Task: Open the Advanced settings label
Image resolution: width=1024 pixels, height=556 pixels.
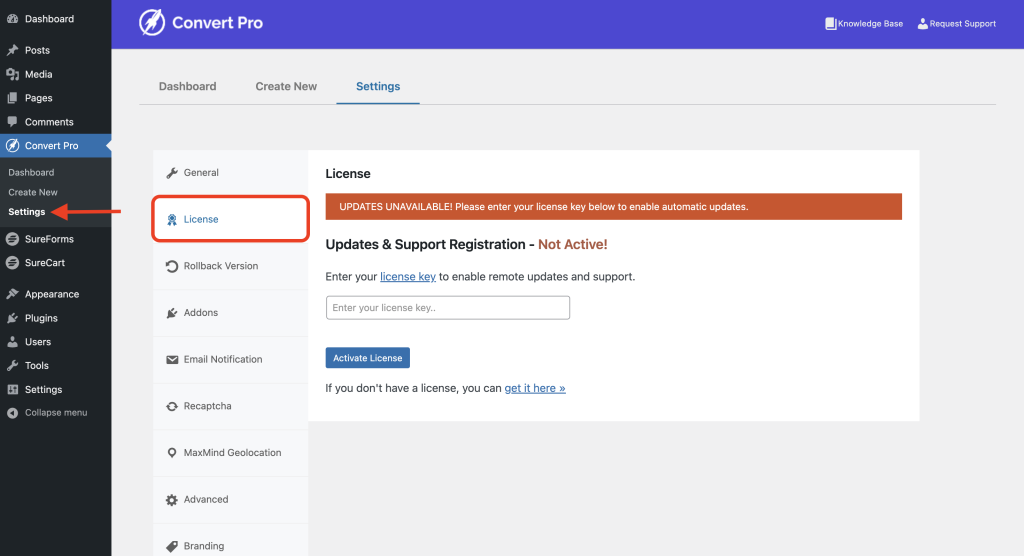Action: (x=206, y=500)
